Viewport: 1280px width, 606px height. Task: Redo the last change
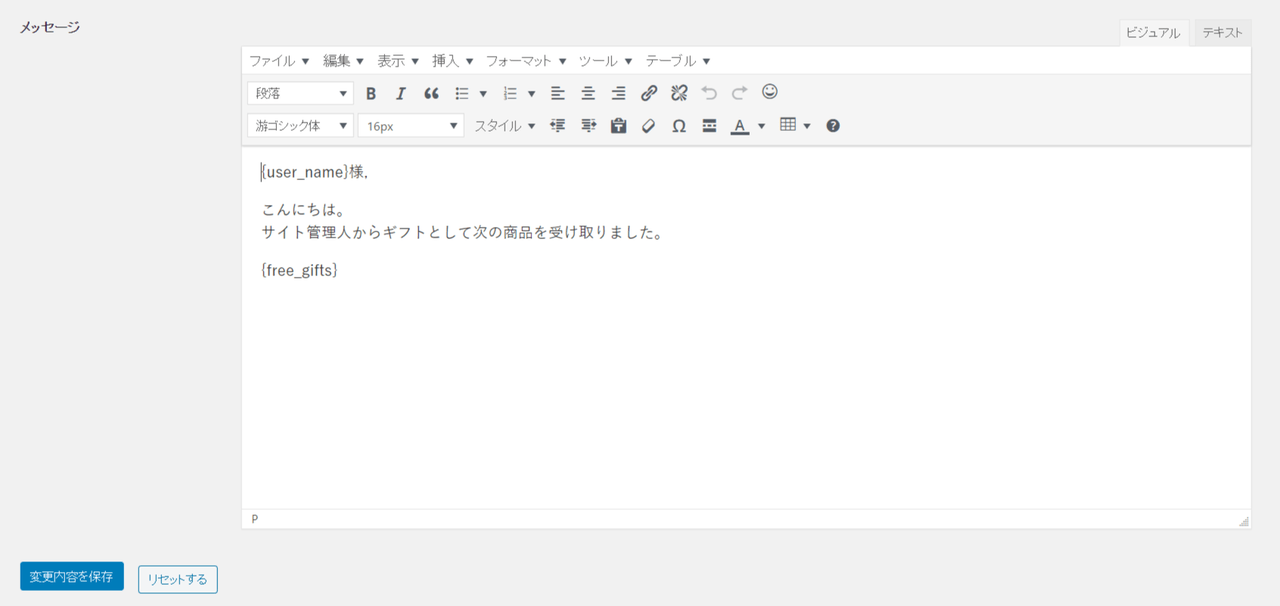(x=739, y=93)
